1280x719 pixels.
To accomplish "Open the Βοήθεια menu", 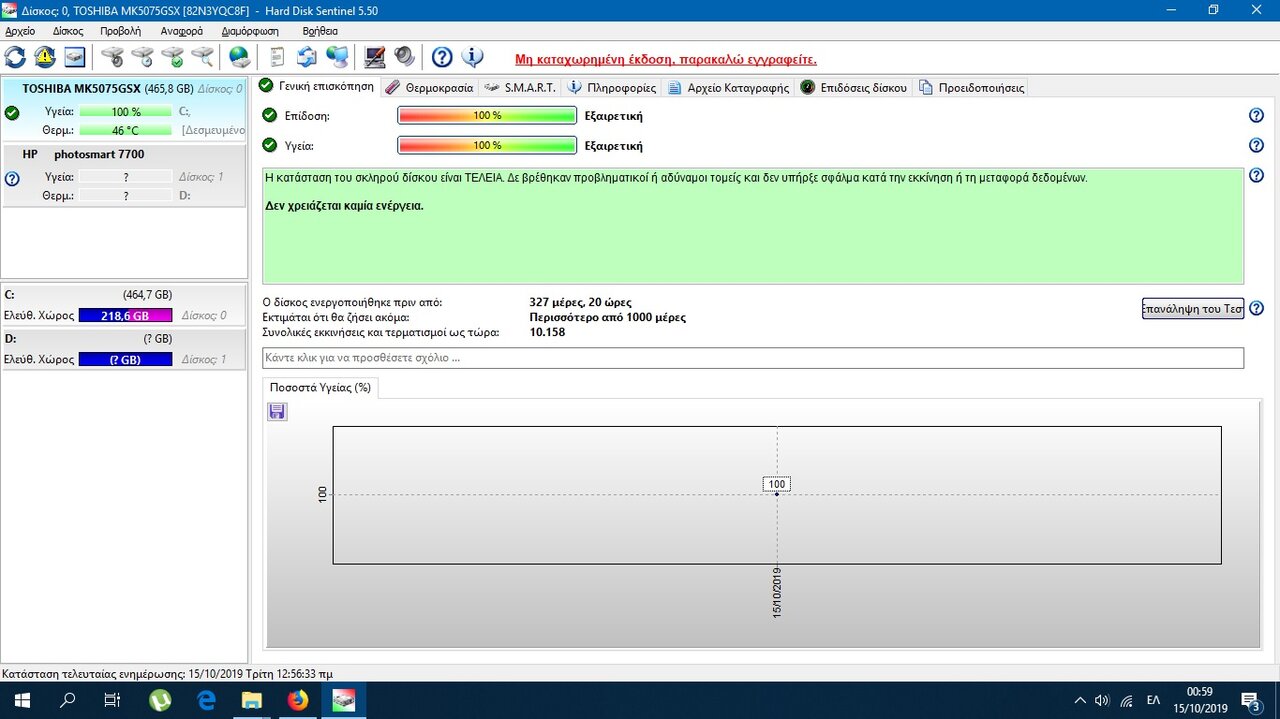I will click(320, 31).
